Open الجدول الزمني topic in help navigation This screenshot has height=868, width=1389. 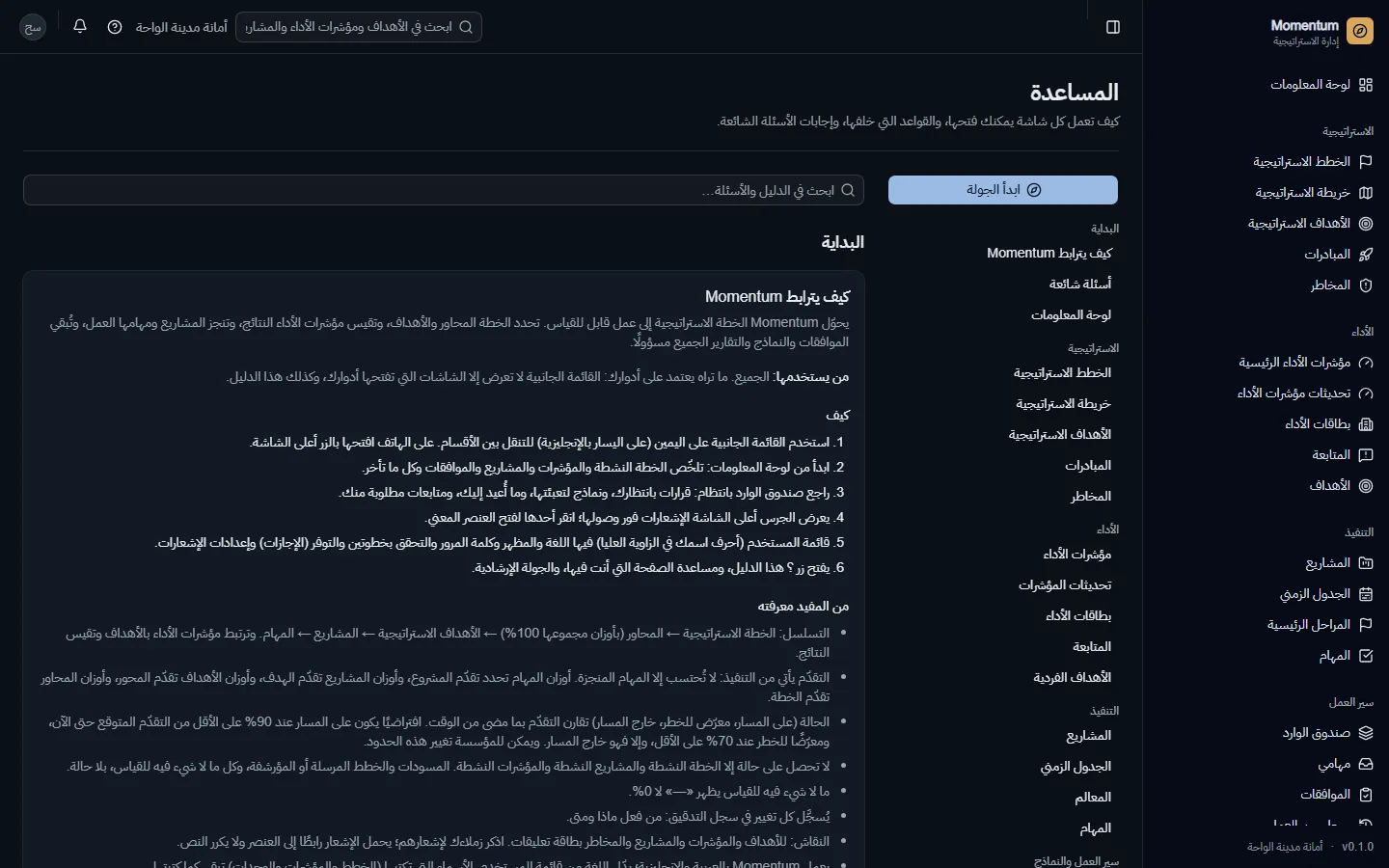(1076, 766)
